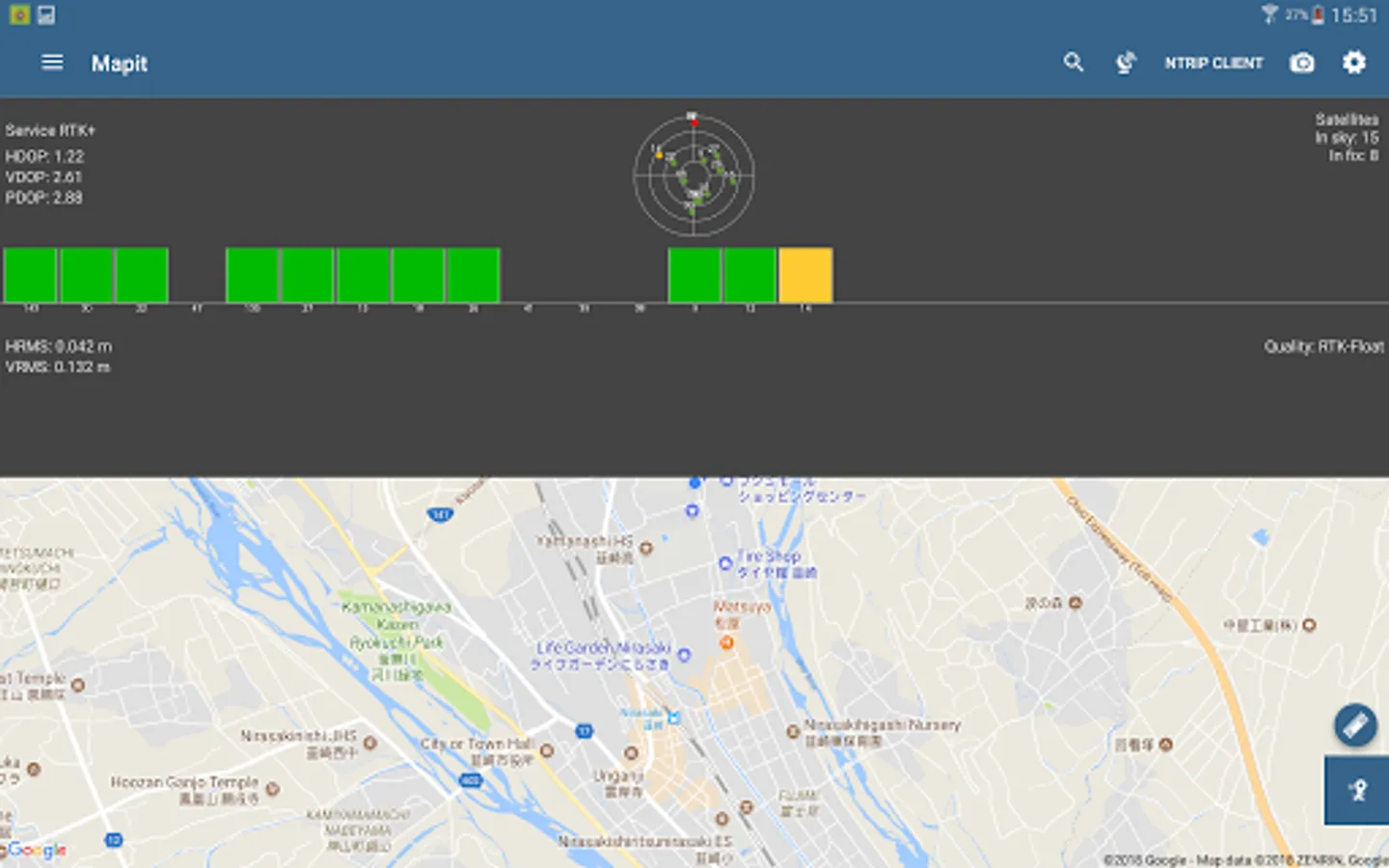This screenshot has height=868, width=1389.
Task: Select the In sky: 15 satellites text
Action: [1347, 138]
